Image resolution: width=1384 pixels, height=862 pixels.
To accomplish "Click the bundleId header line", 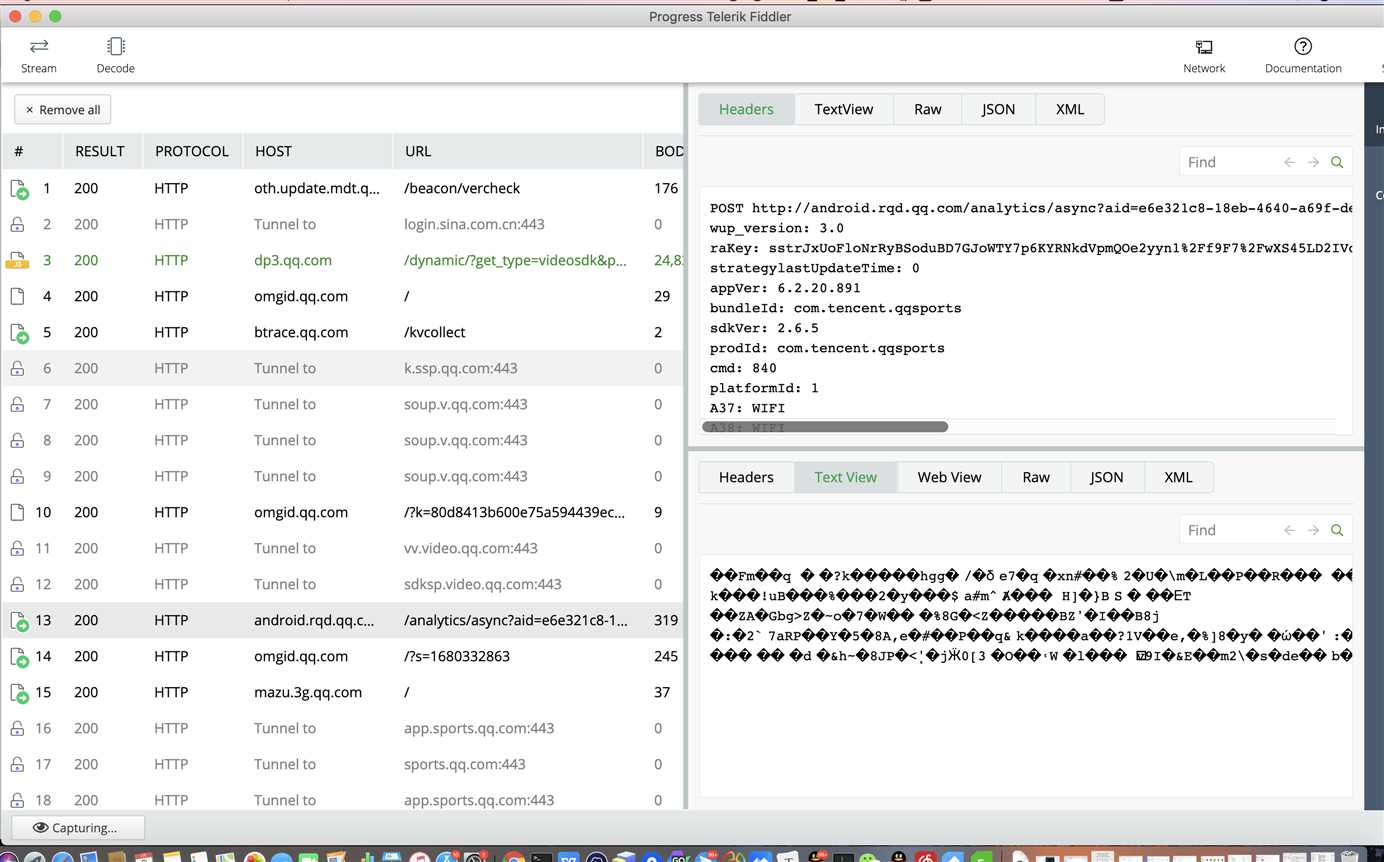I will [x=836, y=308].
